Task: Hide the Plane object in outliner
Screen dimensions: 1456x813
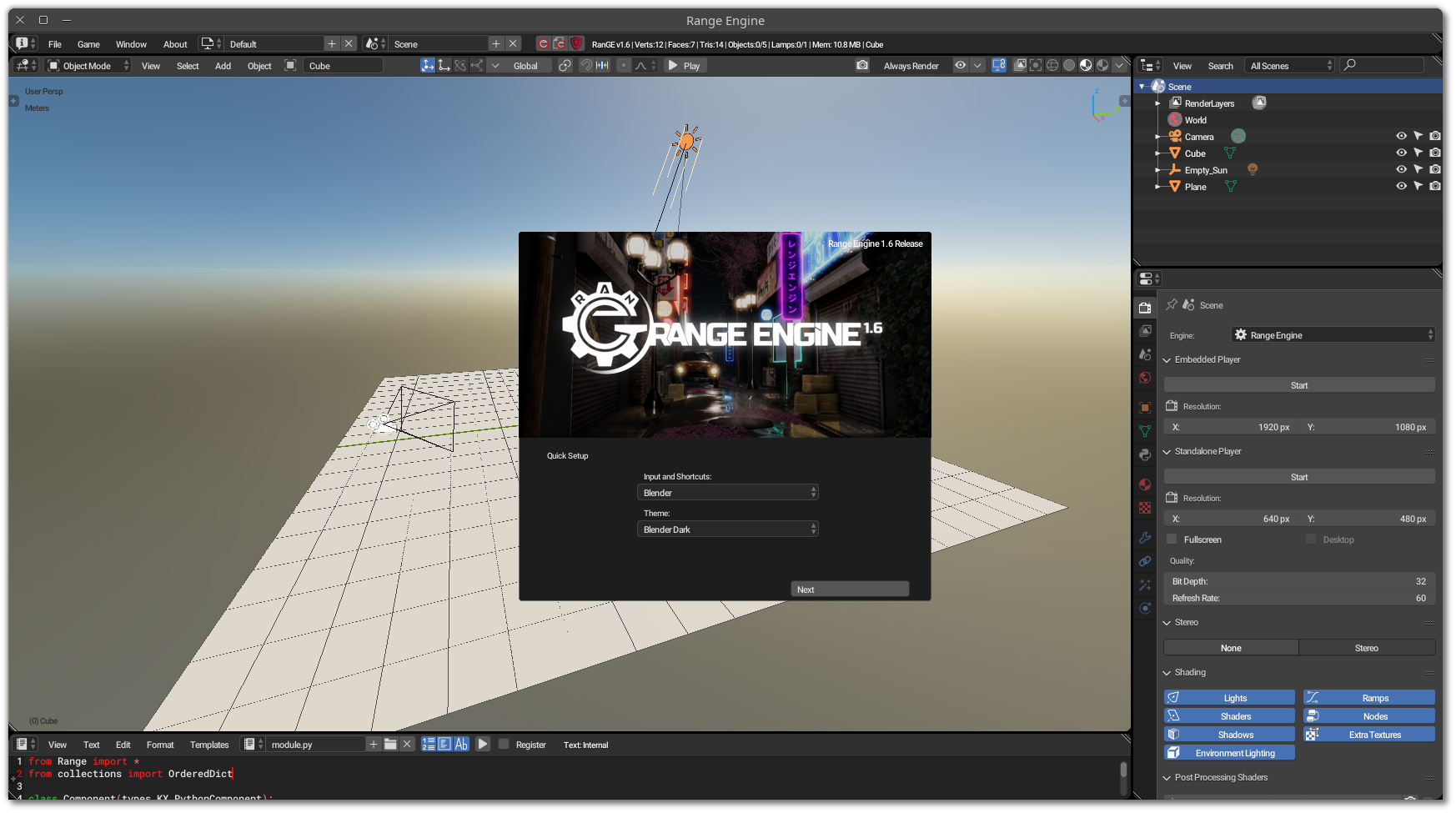Action: tap(1401, 186)
